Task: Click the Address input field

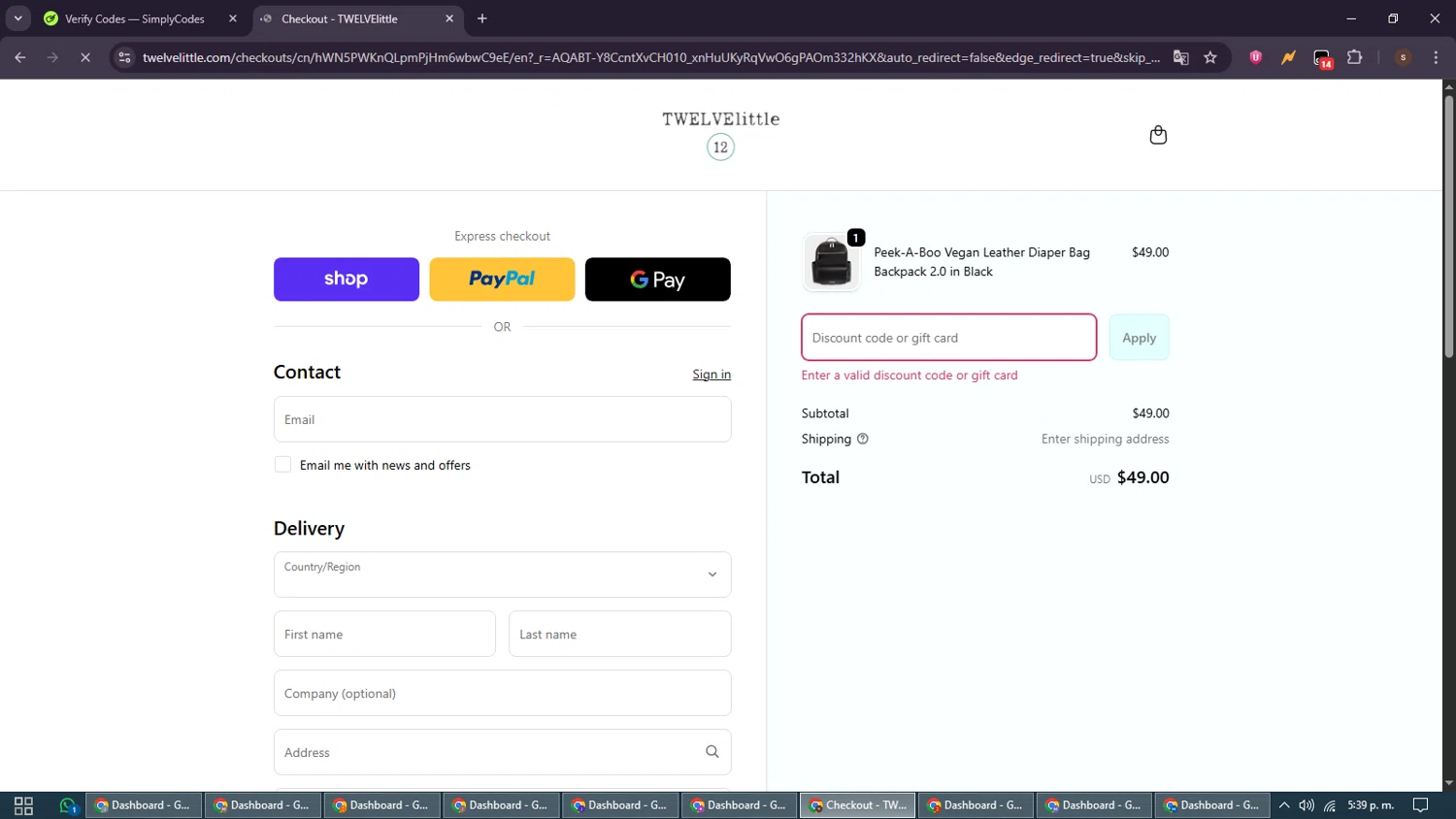Action: pos(503,752)
